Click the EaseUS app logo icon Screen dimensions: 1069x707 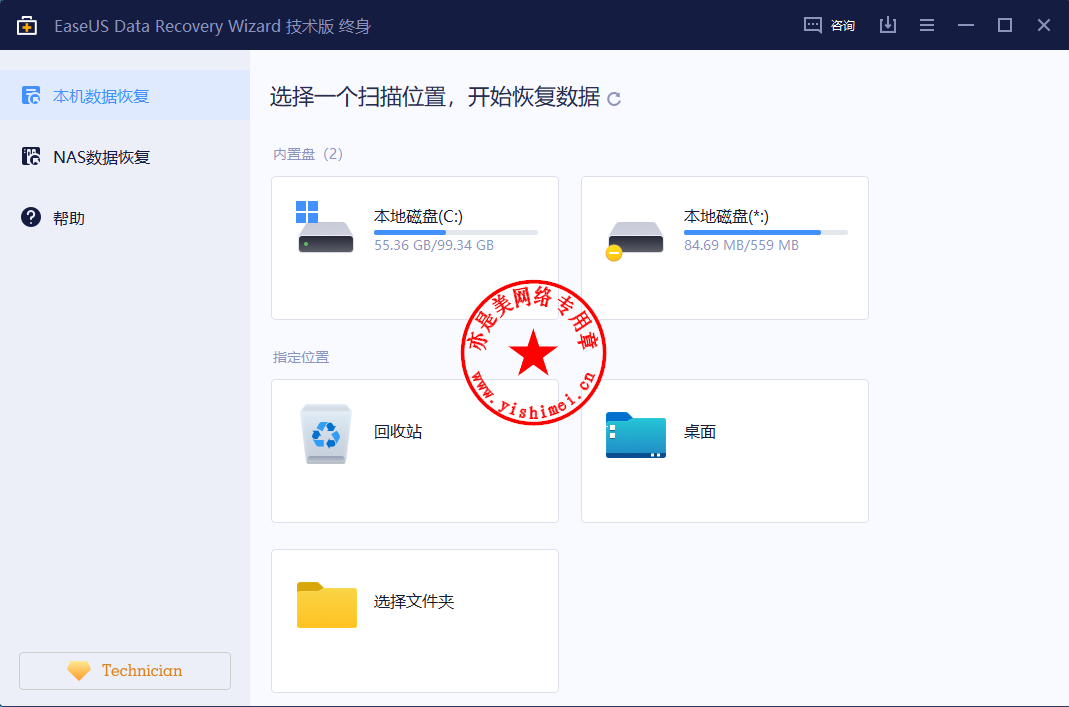coord(27,26)
